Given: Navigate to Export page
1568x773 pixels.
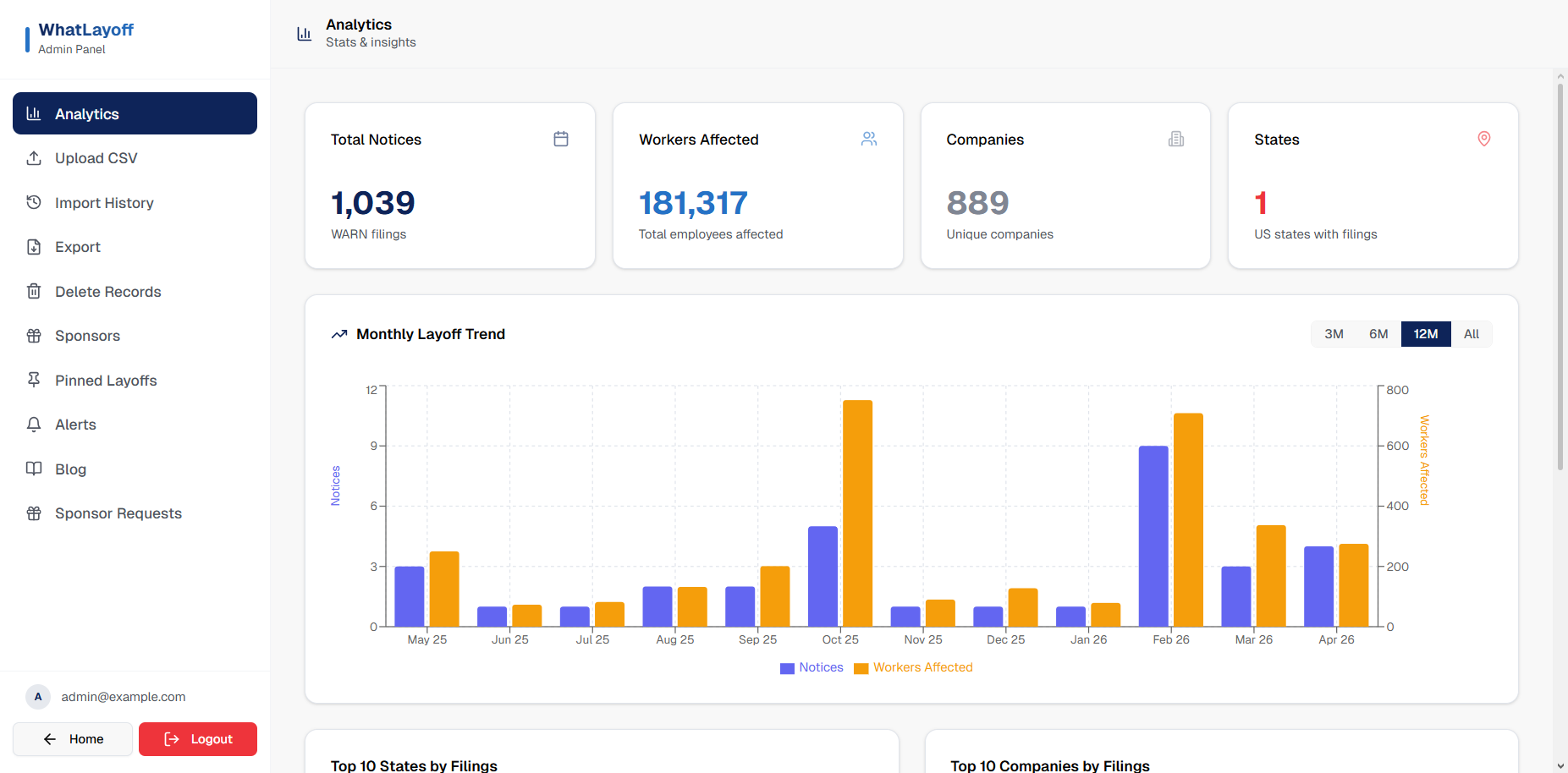Looking at the screenshot, I should (x=135, y=247).
